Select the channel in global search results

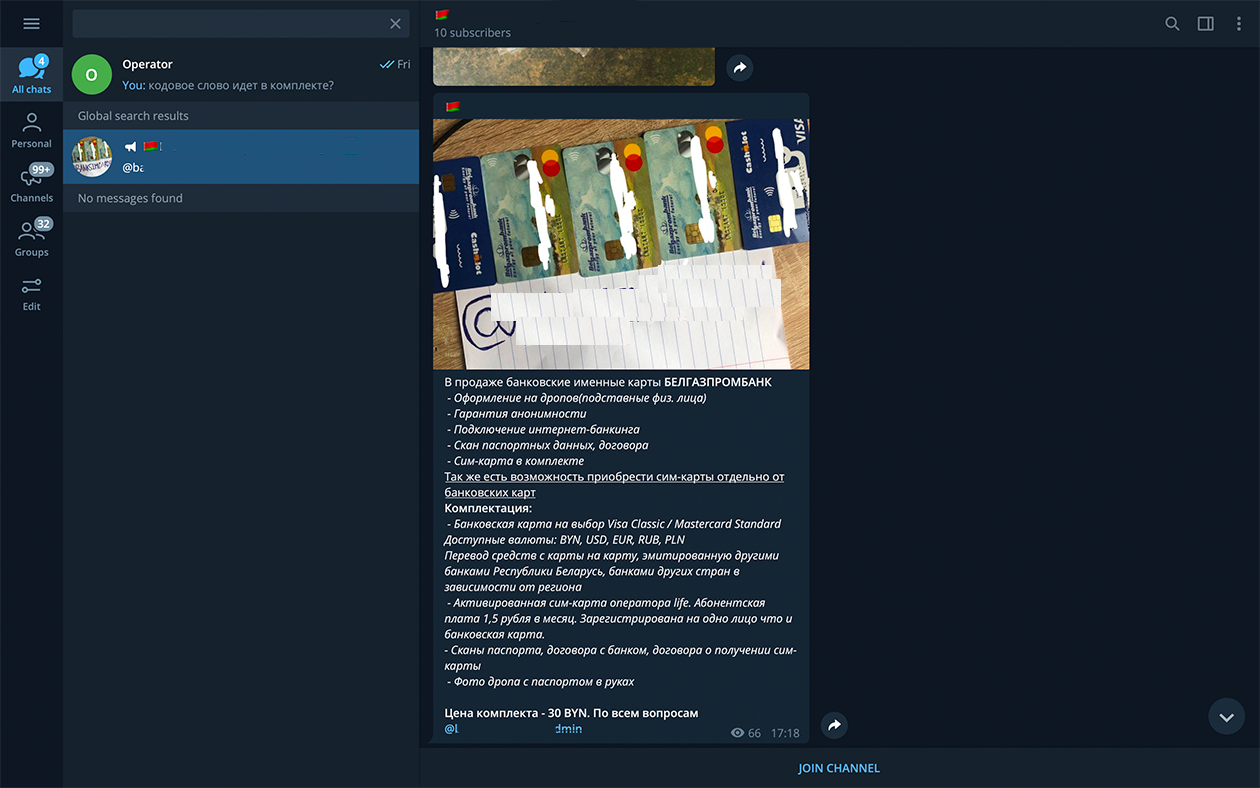pos(241,157)
